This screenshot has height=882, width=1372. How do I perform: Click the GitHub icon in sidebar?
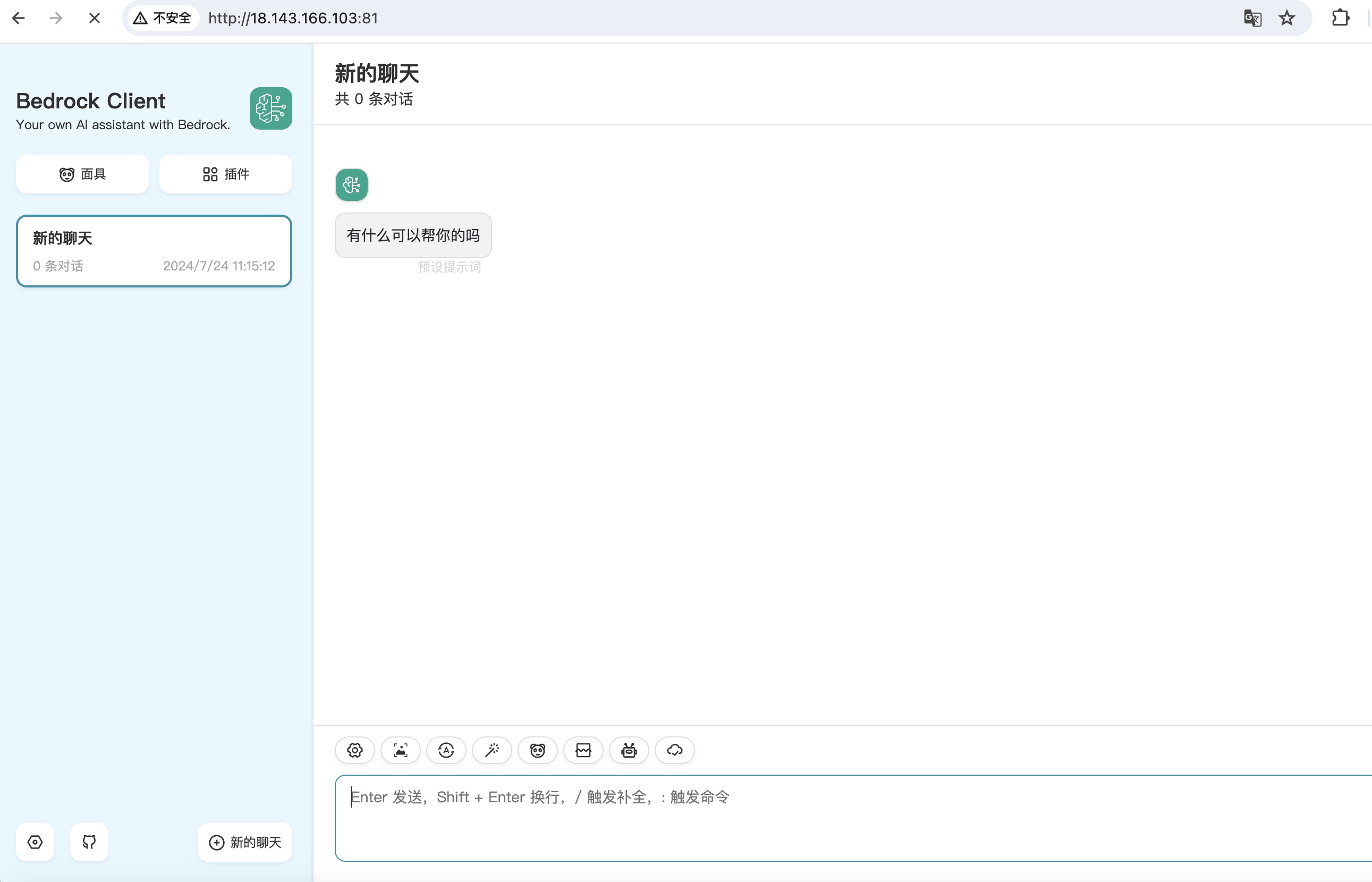click(x=89, y=841)
